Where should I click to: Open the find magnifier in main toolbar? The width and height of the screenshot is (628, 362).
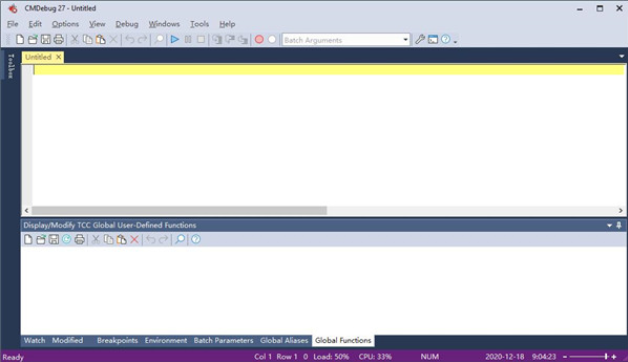tap(159, 39)
